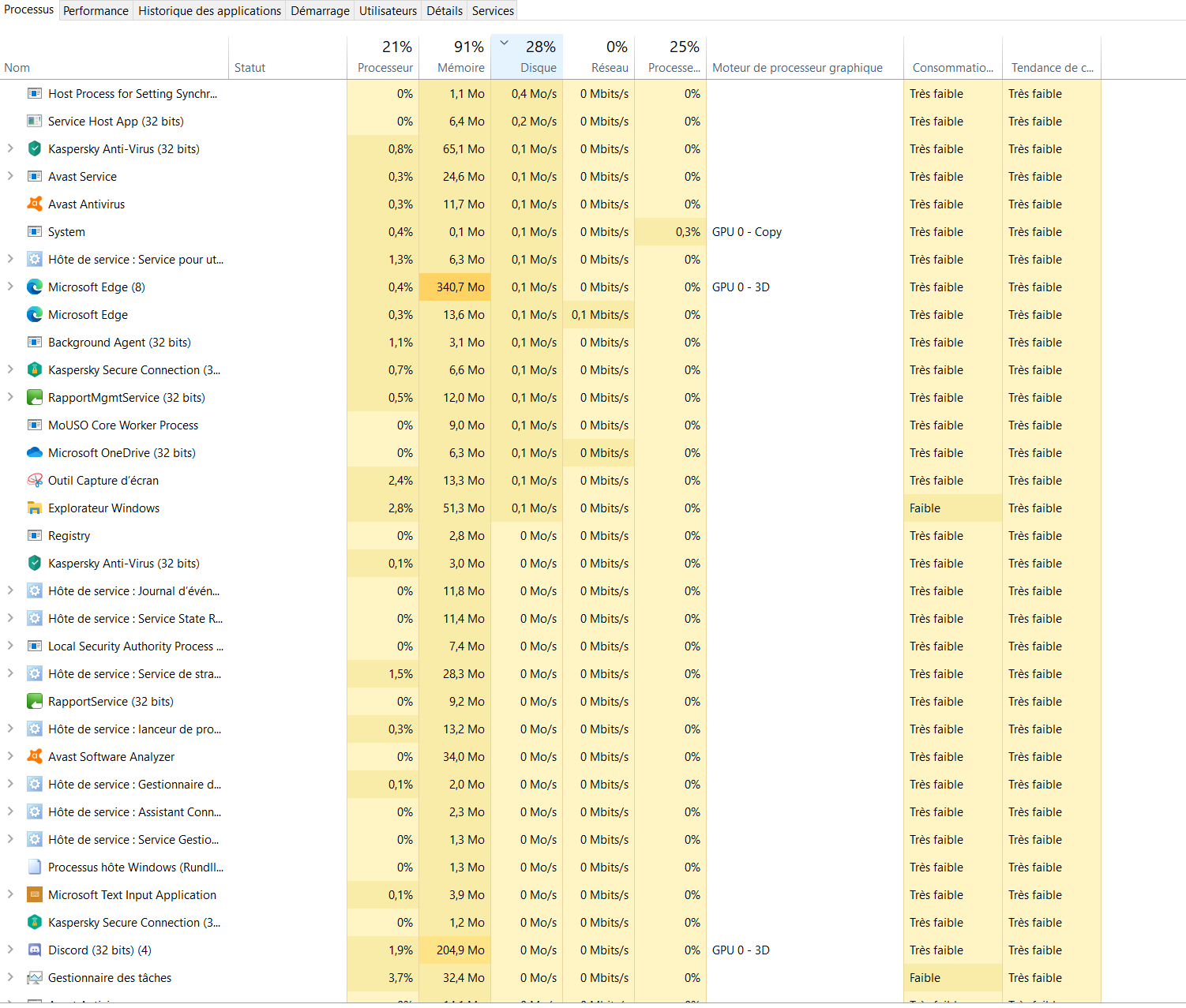
Task: Open the Démarrage tab
Action: (320, 10)
